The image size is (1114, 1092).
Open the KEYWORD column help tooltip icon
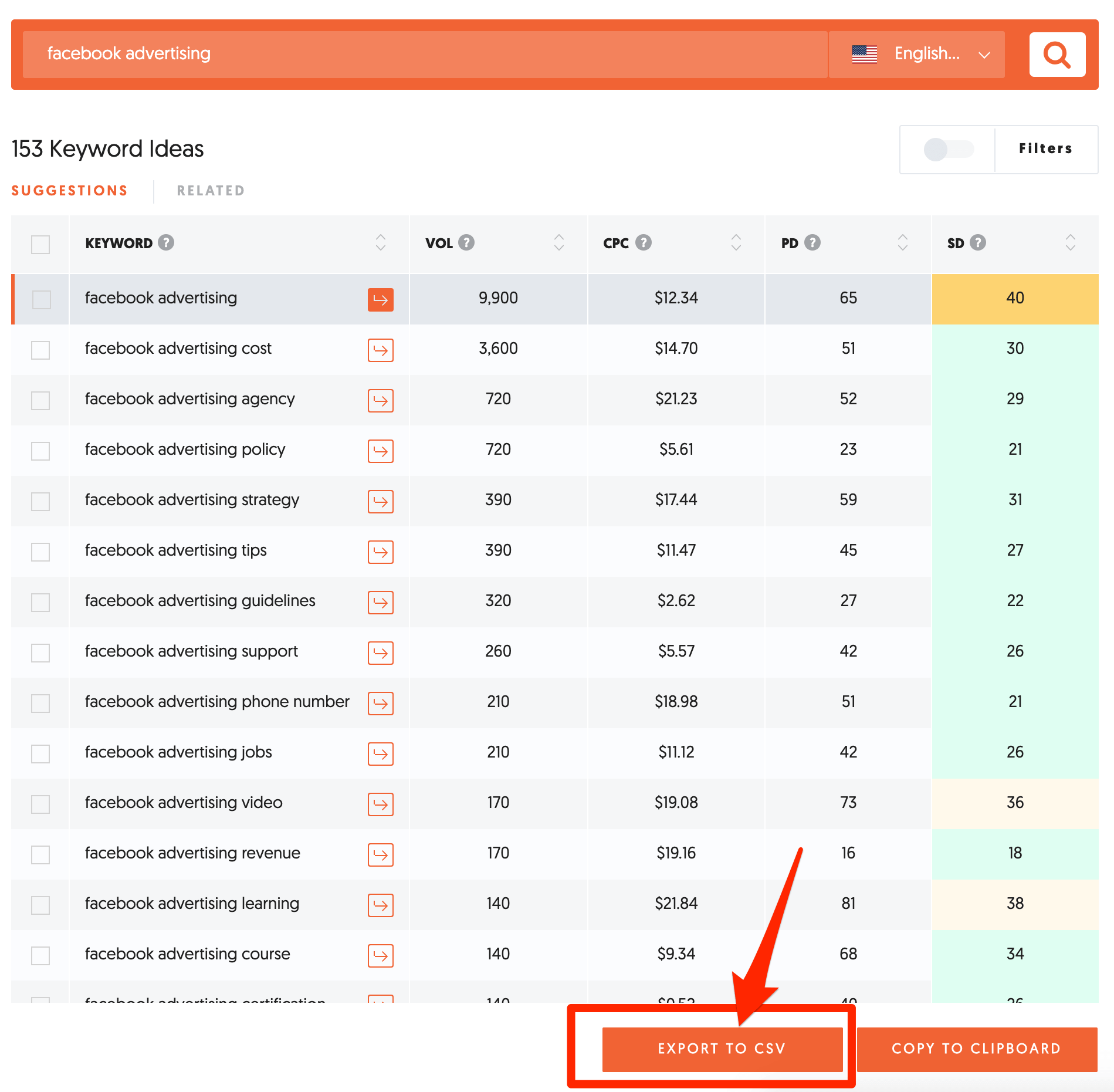pos(166,242)
